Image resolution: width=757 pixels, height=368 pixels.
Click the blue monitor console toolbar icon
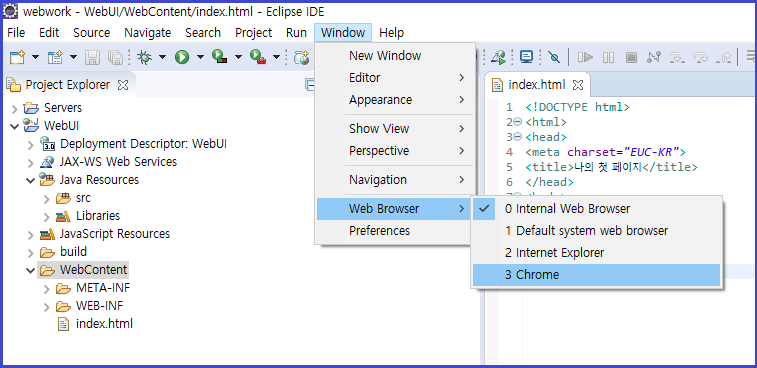tap(526, 57)
